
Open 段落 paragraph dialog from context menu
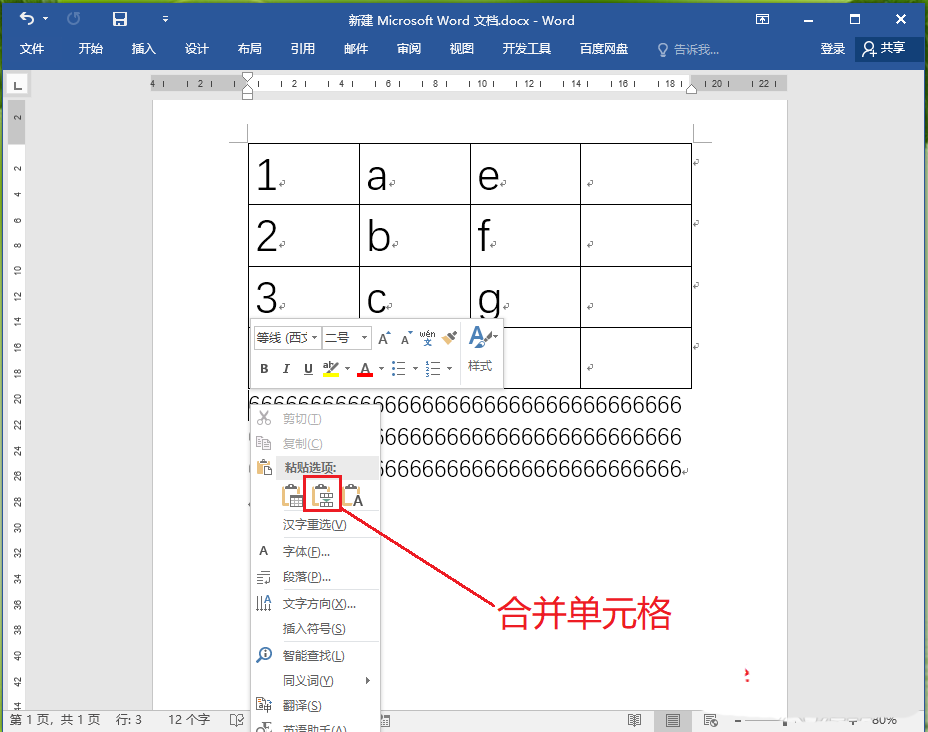tap(315, 577)
